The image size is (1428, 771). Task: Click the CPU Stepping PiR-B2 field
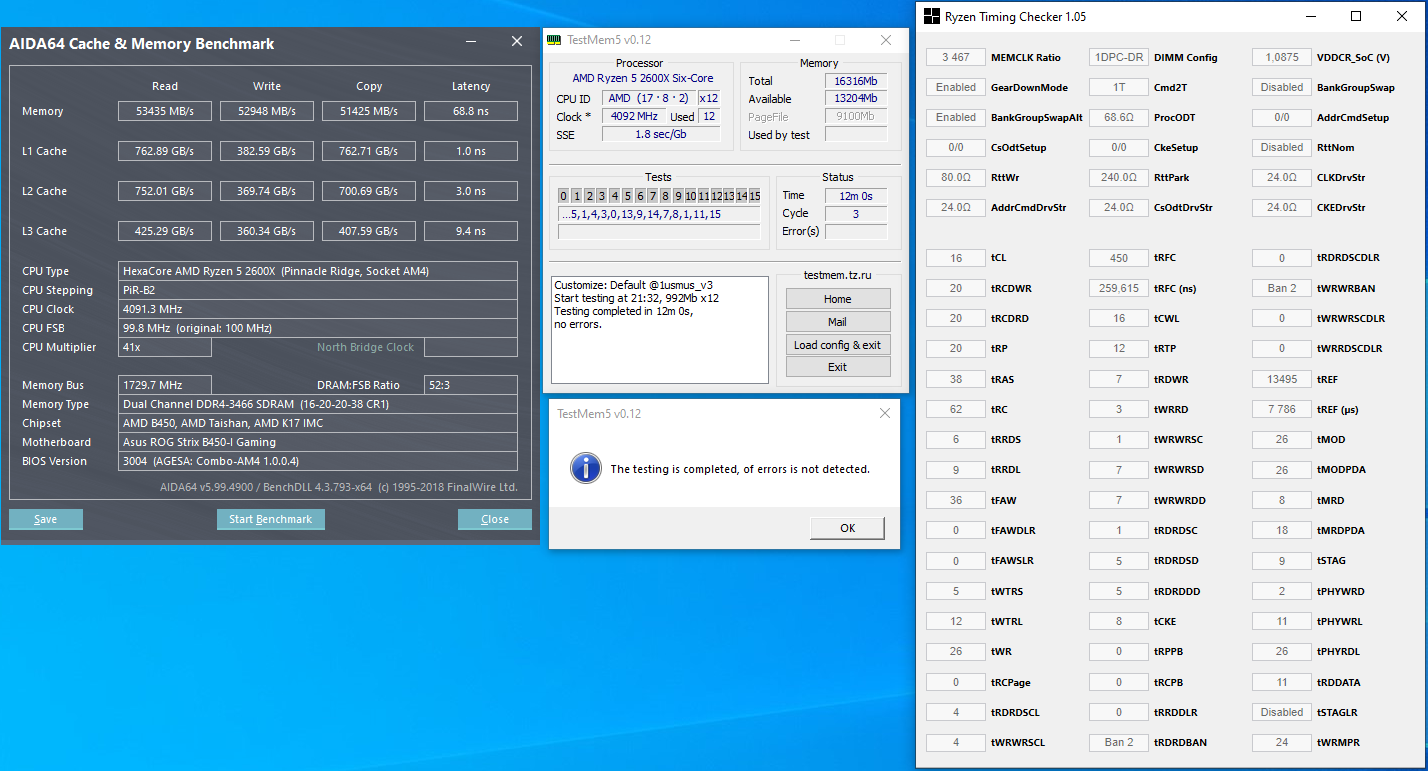(318, 290)
